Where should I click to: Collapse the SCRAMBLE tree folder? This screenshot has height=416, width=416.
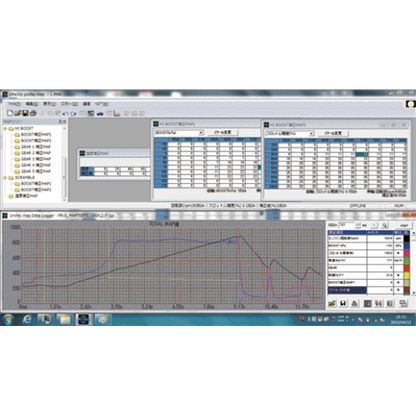pos(5,177)
